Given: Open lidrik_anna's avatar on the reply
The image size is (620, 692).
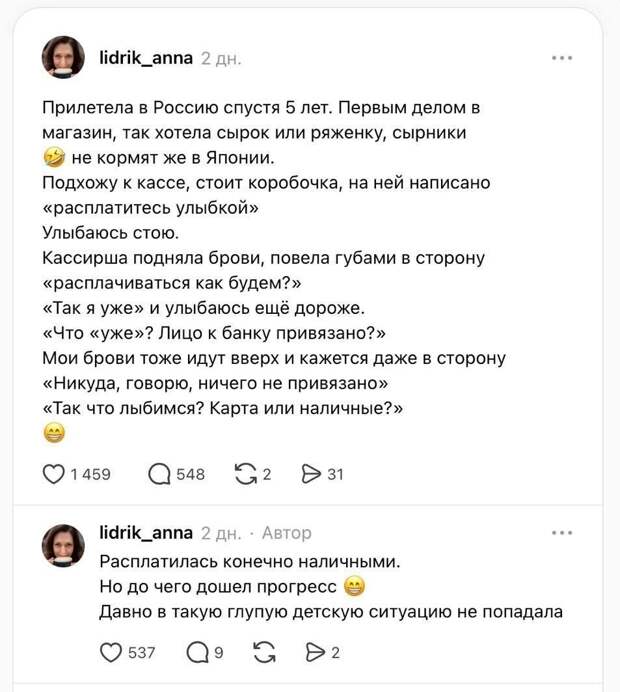Looking at the screenshot, I should (x=63, y=545).
